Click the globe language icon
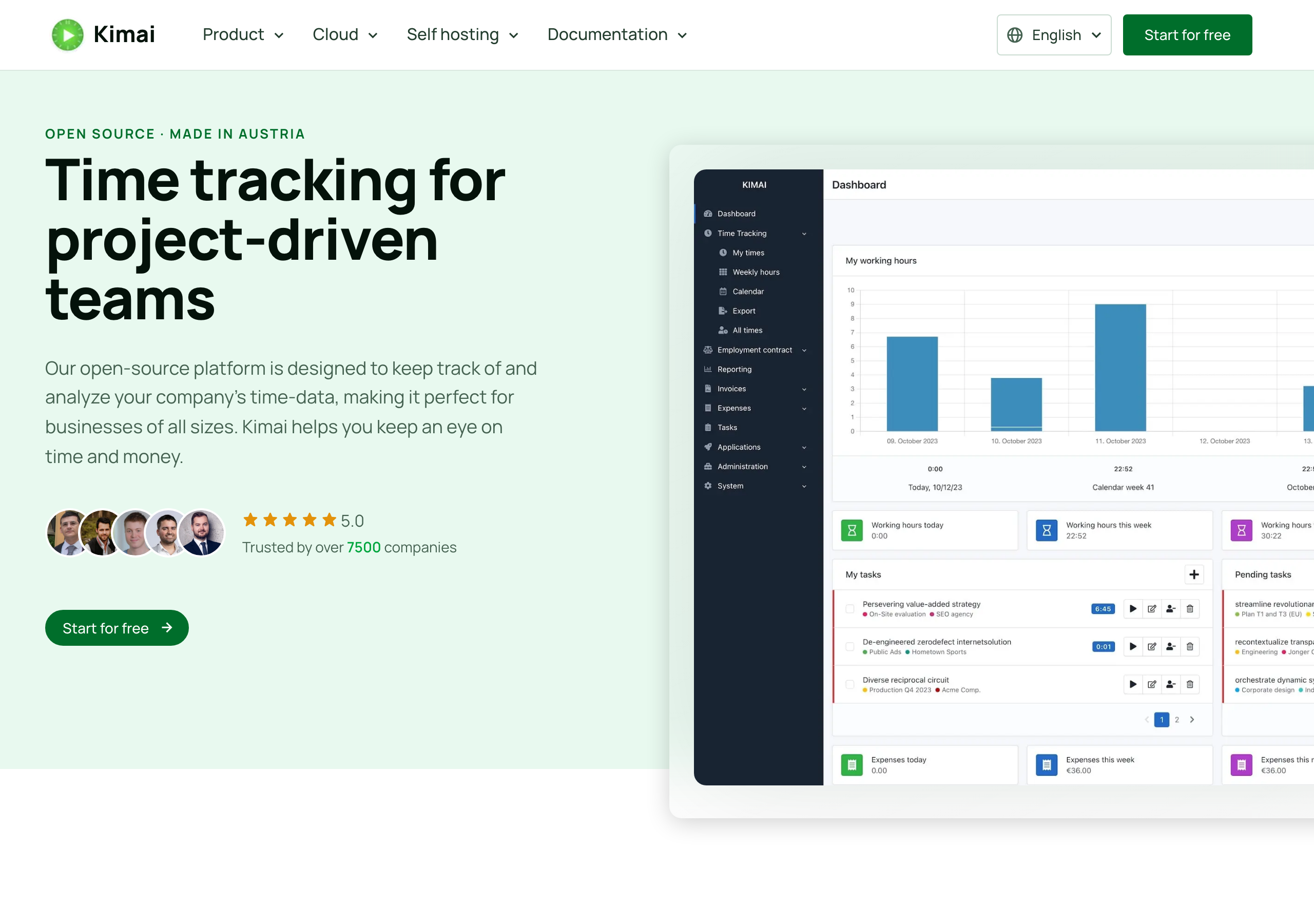The width and height of the screenshot is (1314, 924). coord(1015,35)
